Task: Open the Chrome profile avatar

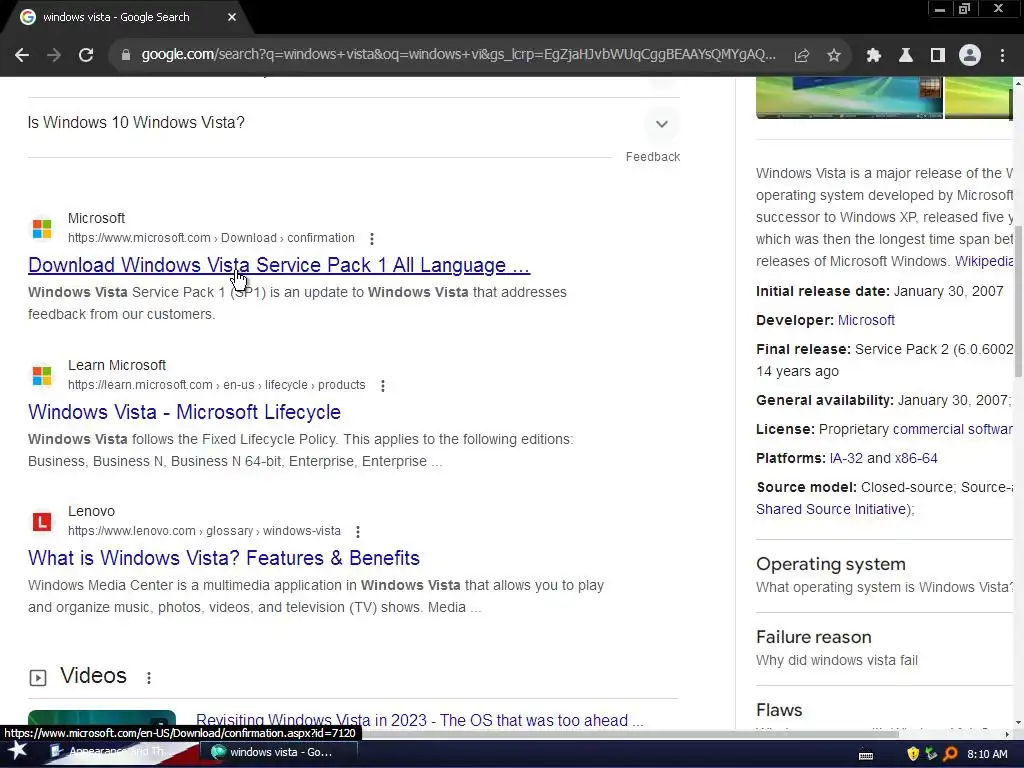Action: coord(970,56)
